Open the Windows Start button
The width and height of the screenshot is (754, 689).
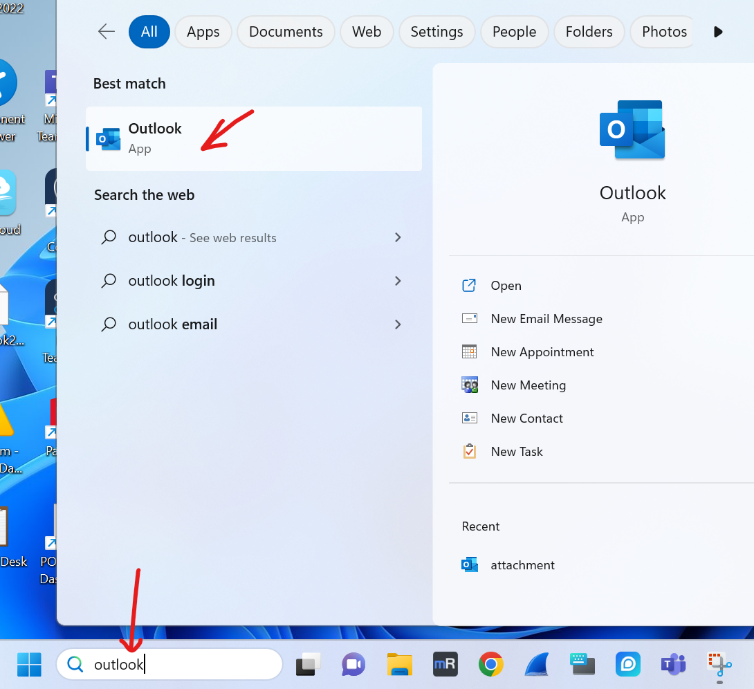(29, 664)
